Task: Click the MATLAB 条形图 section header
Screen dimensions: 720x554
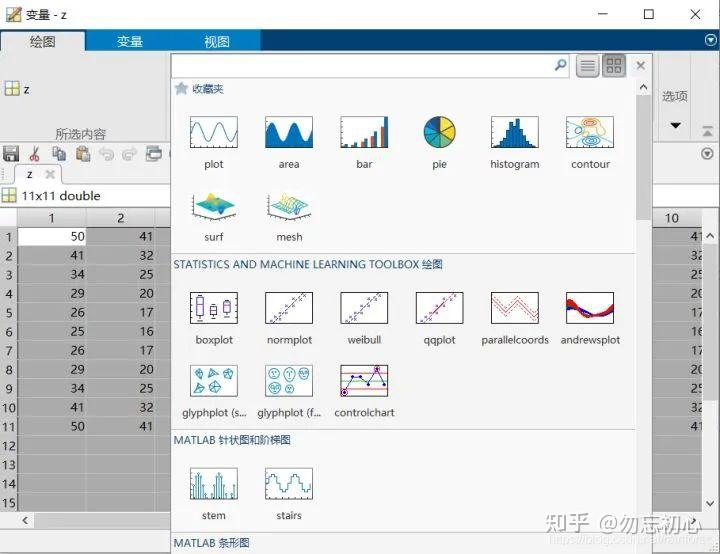Action: 211,543
